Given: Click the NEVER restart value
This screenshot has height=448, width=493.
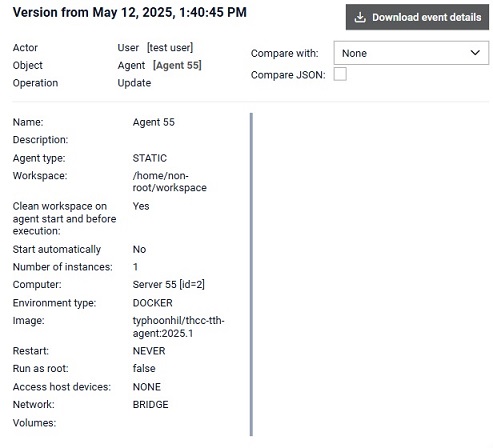Looking at the screenshot, I should coord(149,351).
